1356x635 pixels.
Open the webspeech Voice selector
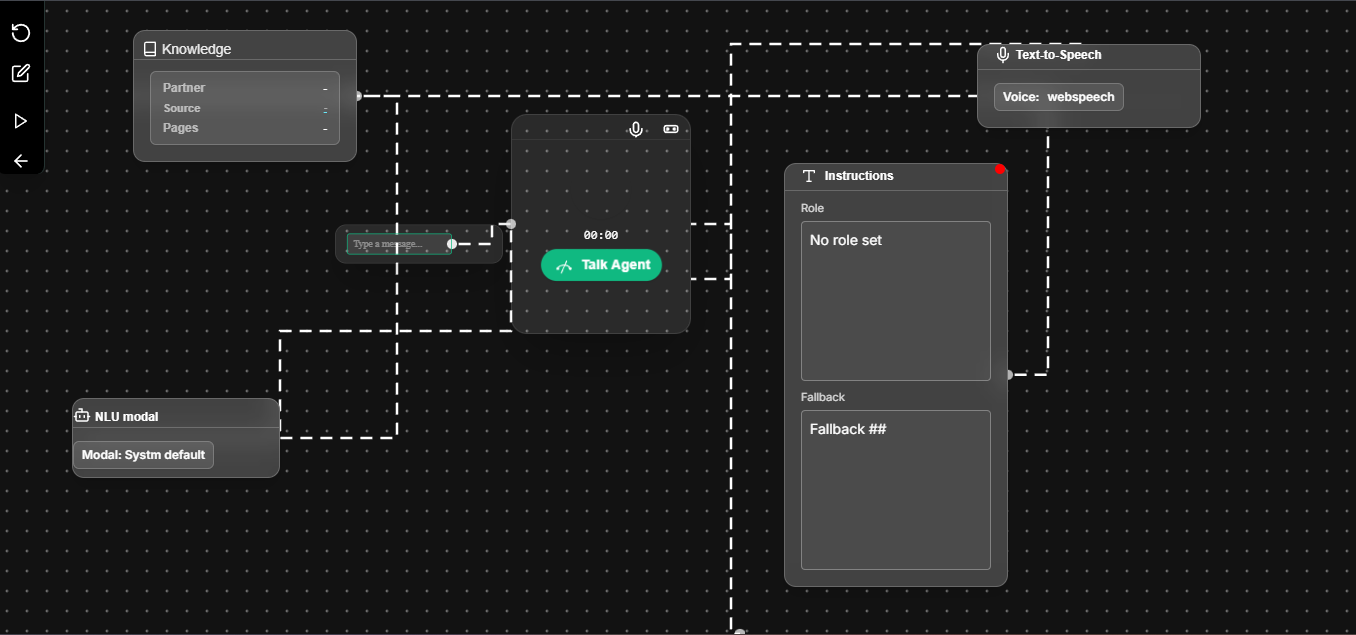coord(1059,97)
